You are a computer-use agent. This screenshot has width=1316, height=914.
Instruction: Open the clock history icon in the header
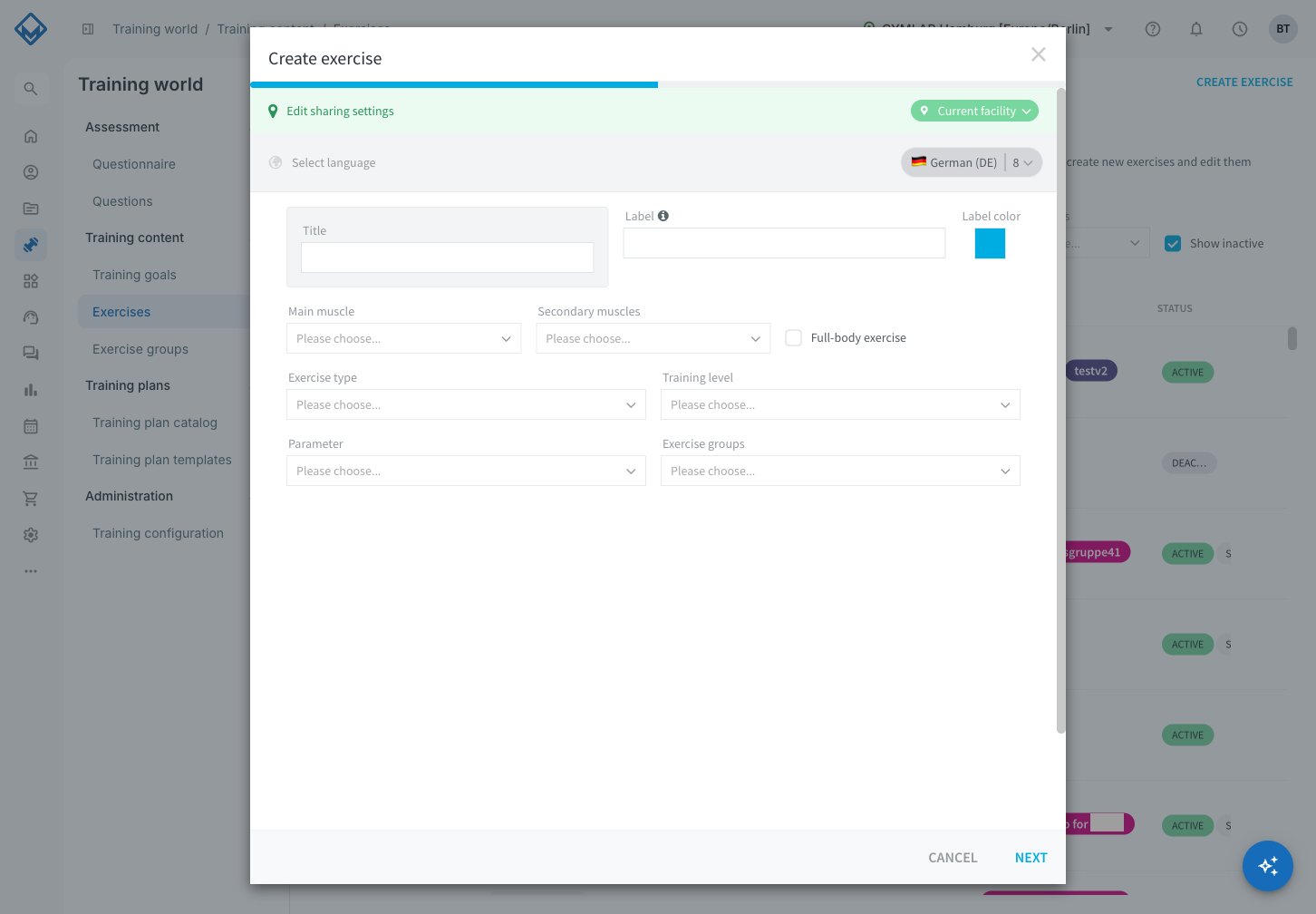pos(1240,29)
